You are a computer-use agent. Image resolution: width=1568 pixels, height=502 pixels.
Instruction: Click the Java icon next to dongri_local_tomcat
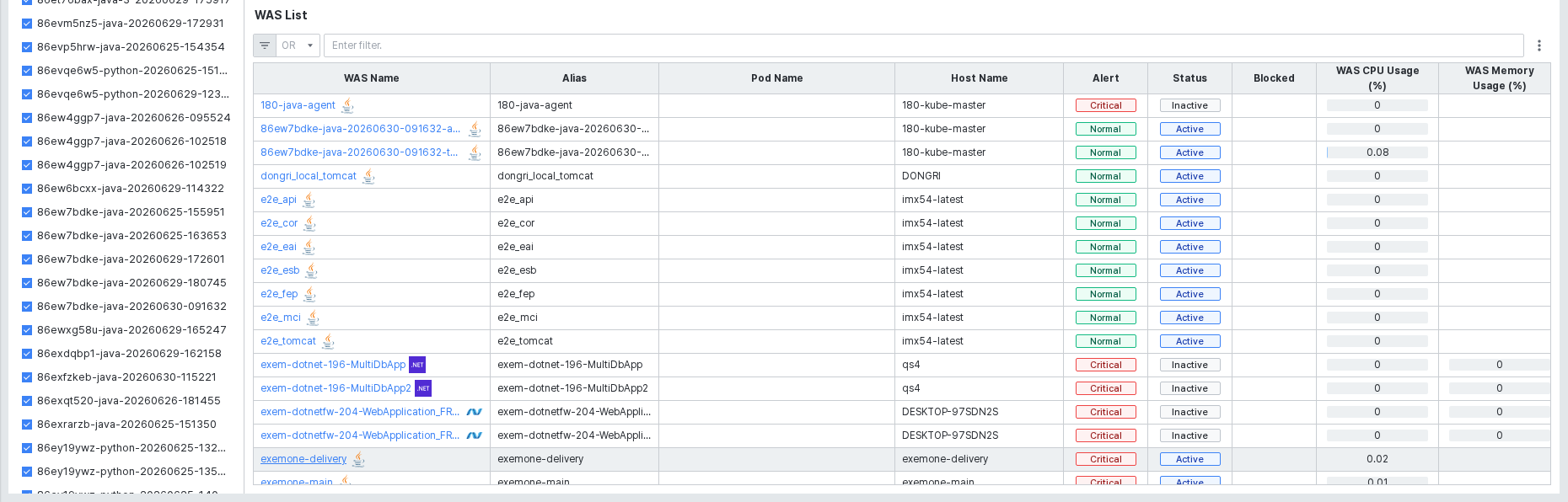[368, 176]
